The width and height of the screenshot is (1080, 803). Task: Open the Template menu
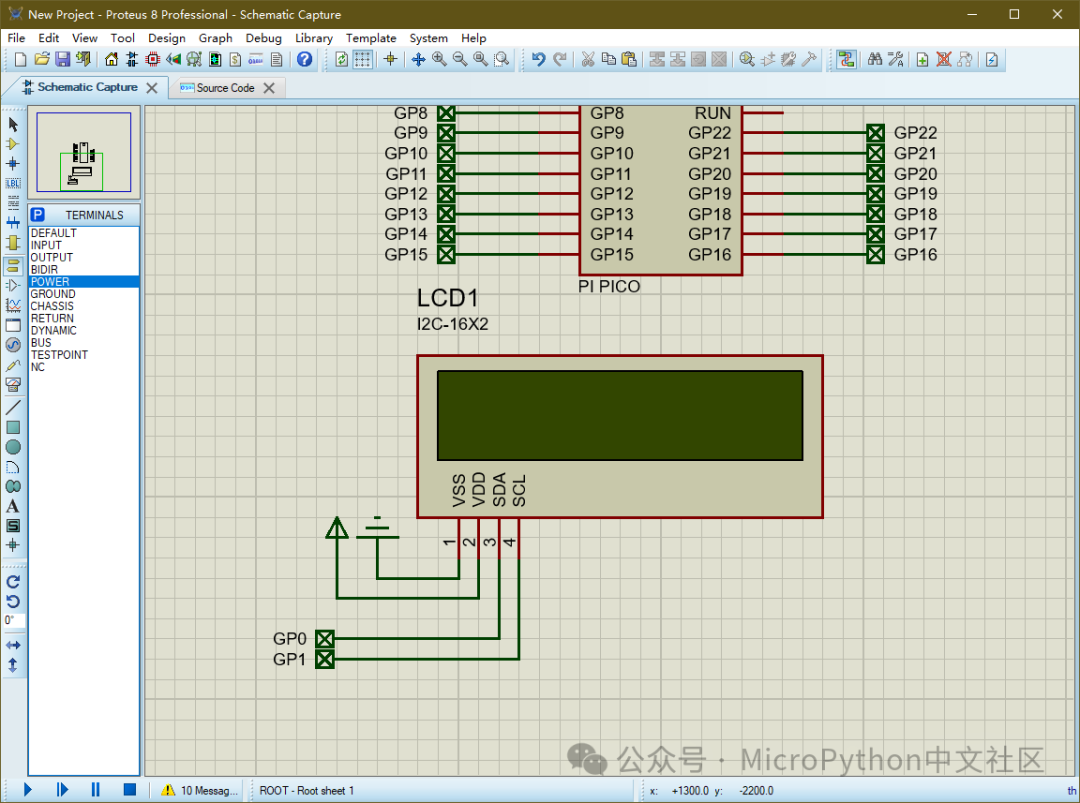(x=371, y=38)
